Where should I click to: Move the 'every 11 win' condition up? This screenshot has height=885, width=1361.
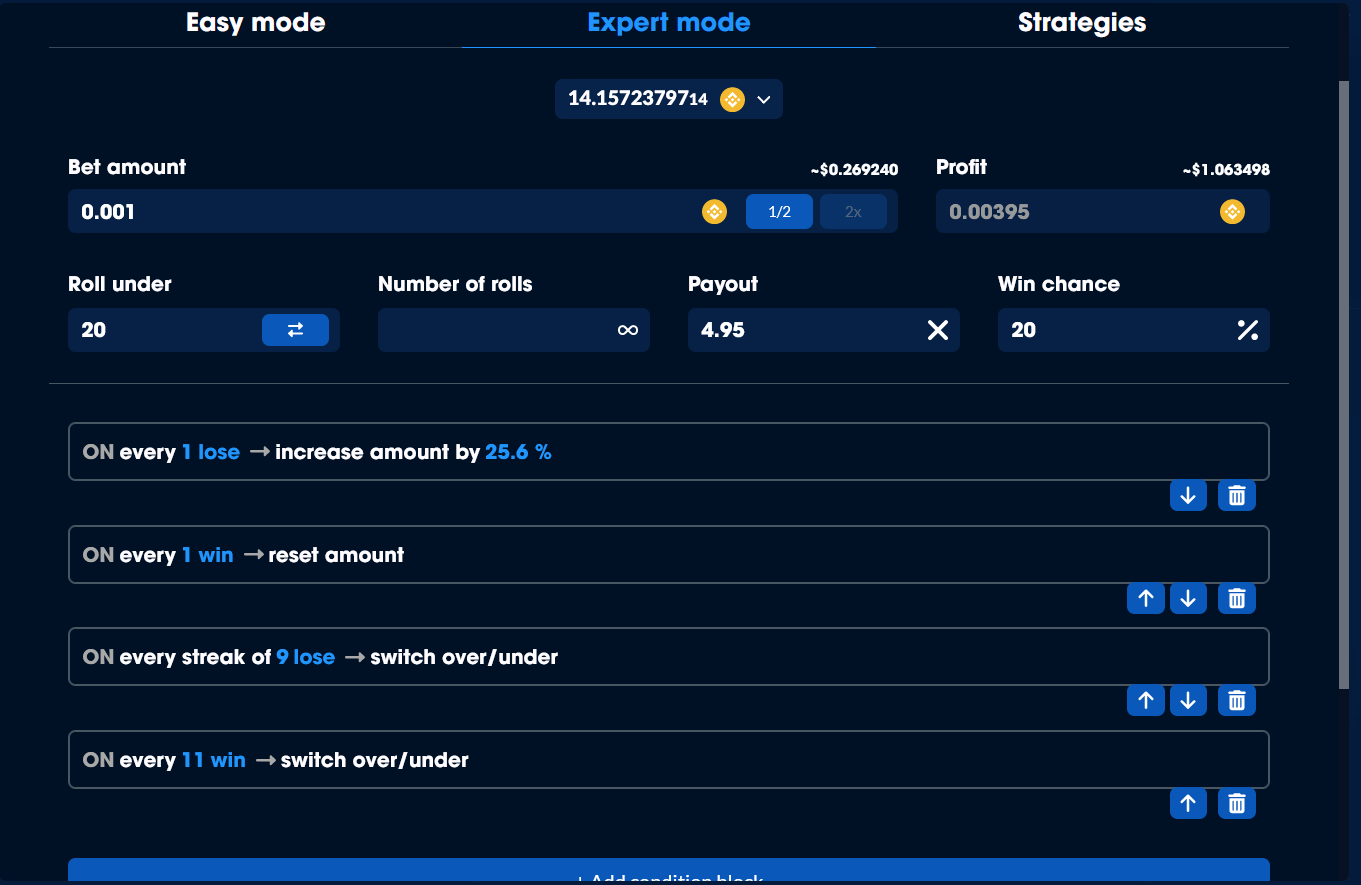click(1188, 804)
